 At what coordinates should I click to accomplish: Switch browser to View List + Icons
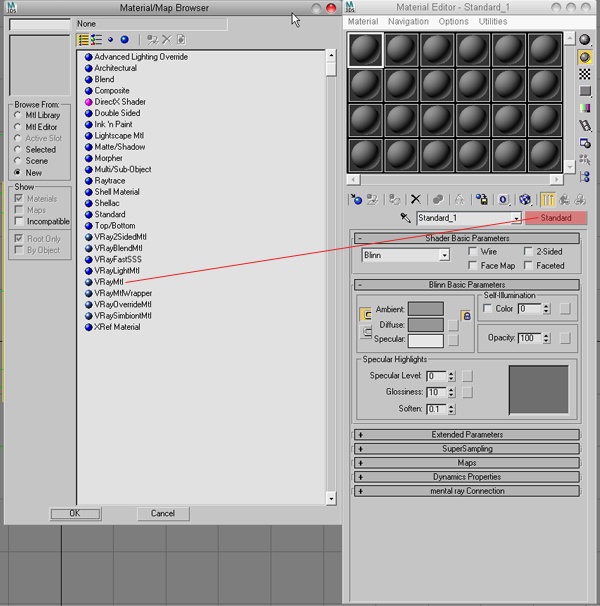97,40
